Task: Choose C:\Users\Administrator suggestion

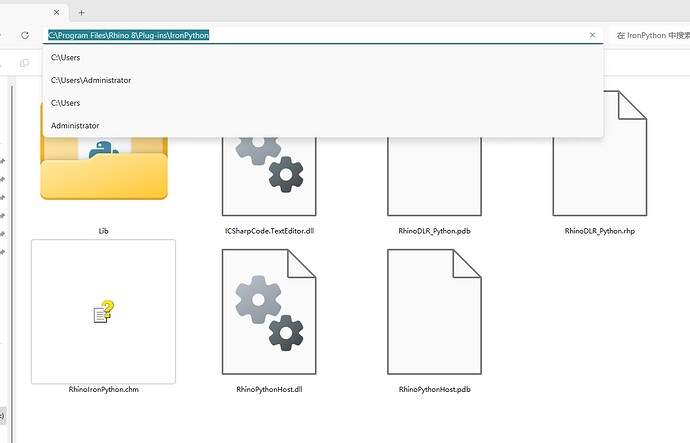Action: pos(323,80)
